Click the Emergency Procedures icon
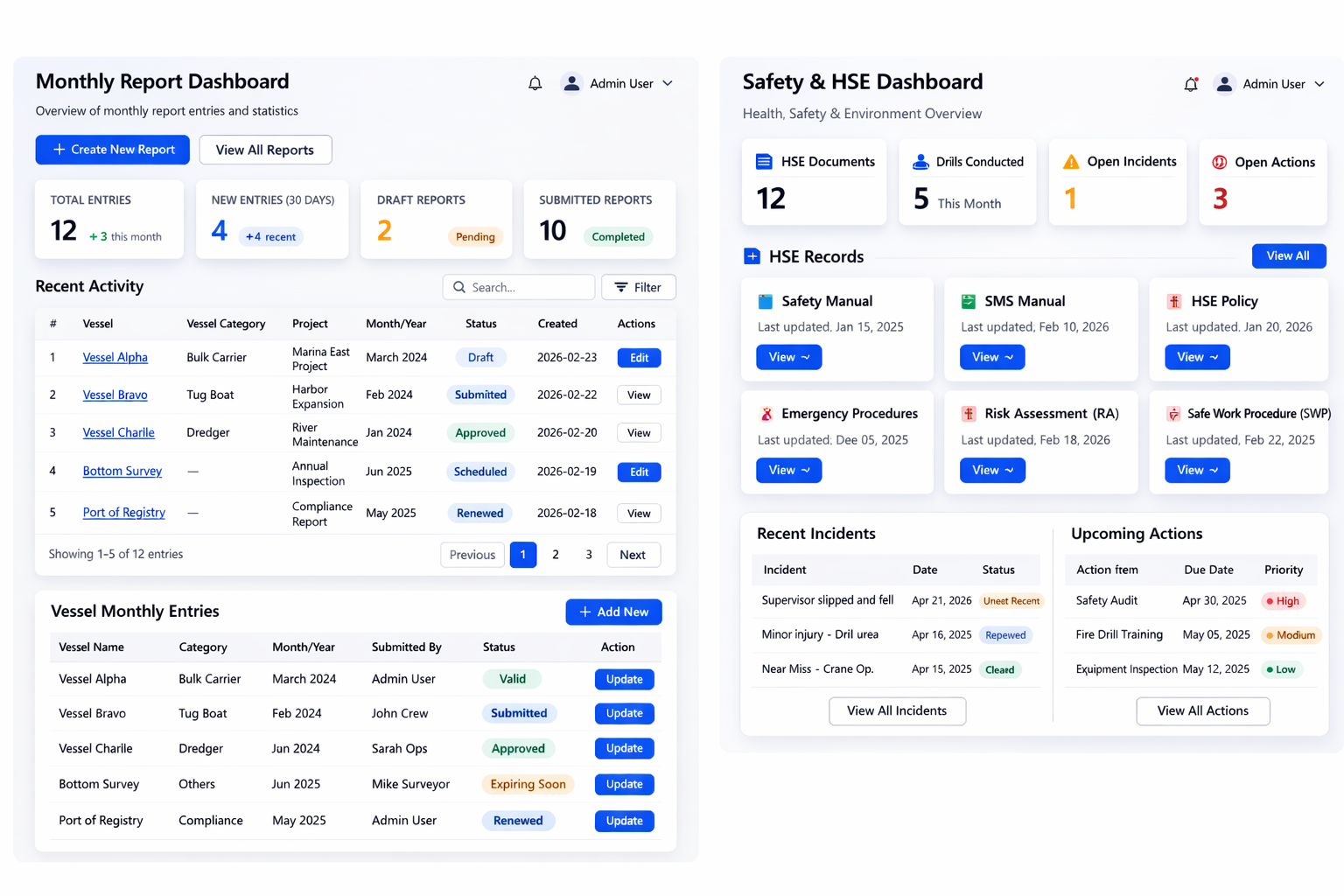The width and height of the screenshot is (1344, 896). (x=764, y=413)
